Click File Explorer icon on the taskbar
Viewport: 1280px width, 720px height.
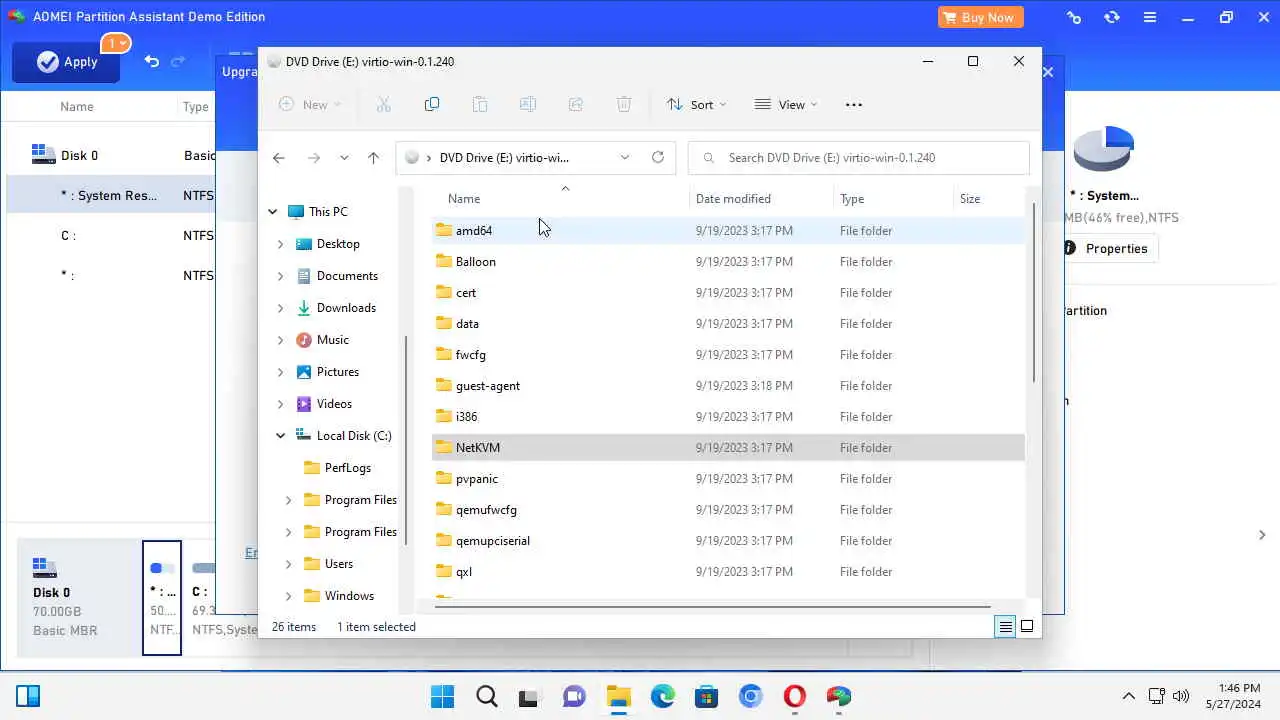tap(618, 696)
